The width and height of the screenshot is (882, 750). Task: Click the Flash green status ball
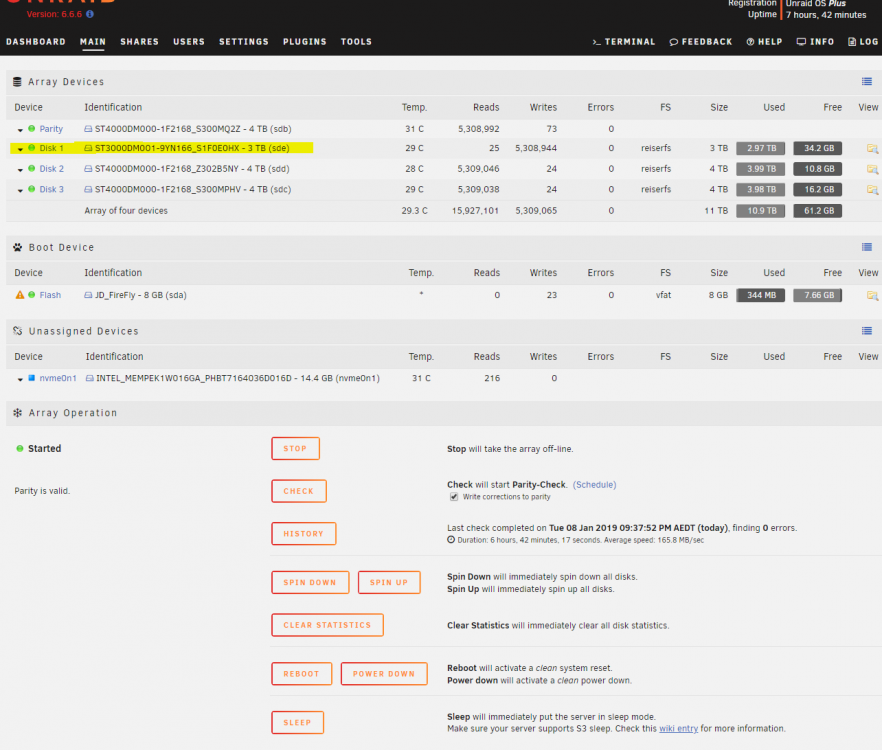click(32, 295)
